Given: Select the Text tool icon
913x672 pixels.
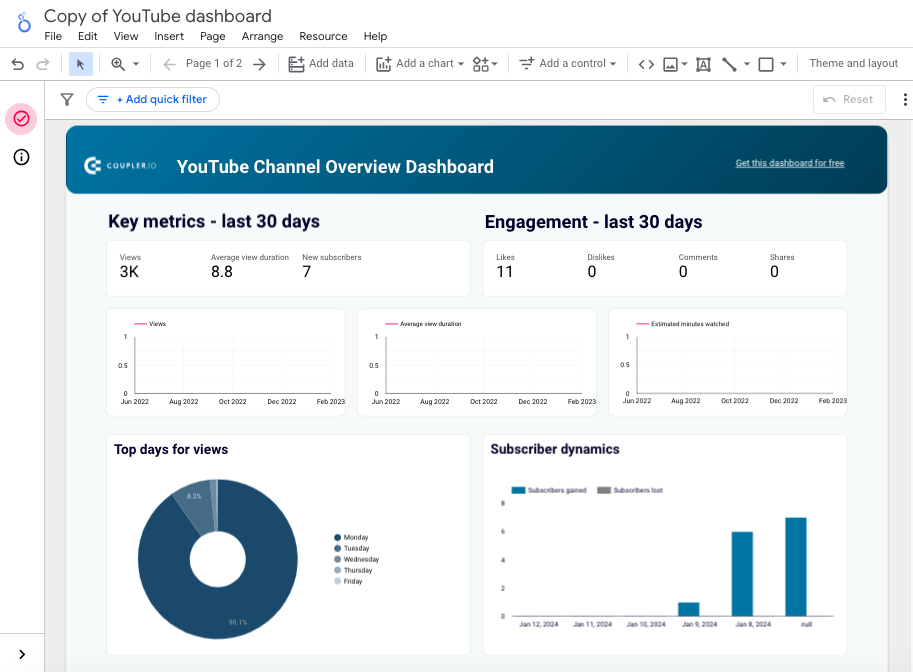Looking at the screenshot, I should (703, 63).
